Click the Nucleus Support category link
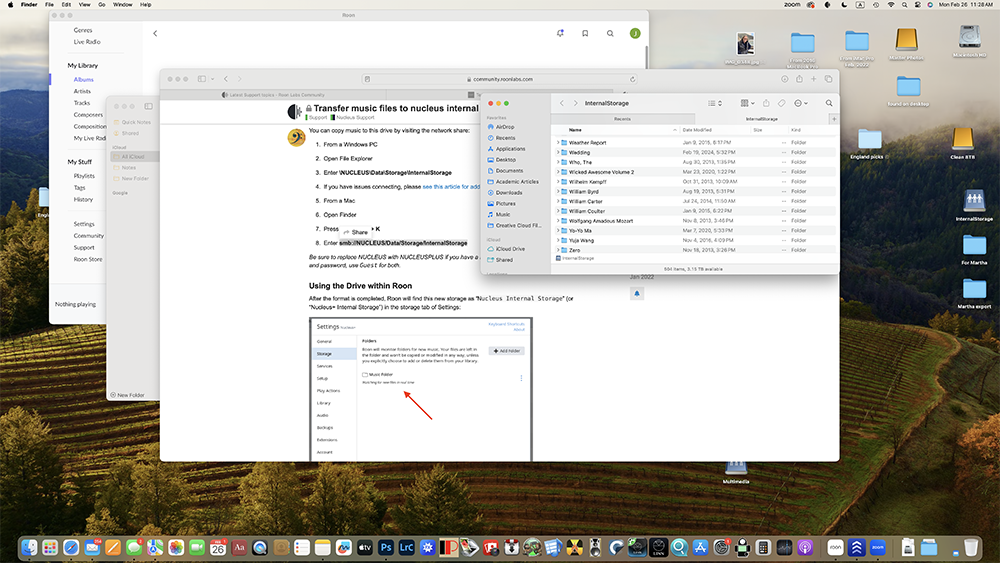The width and height of the screenshot is (1000, 563). [355, 117]
